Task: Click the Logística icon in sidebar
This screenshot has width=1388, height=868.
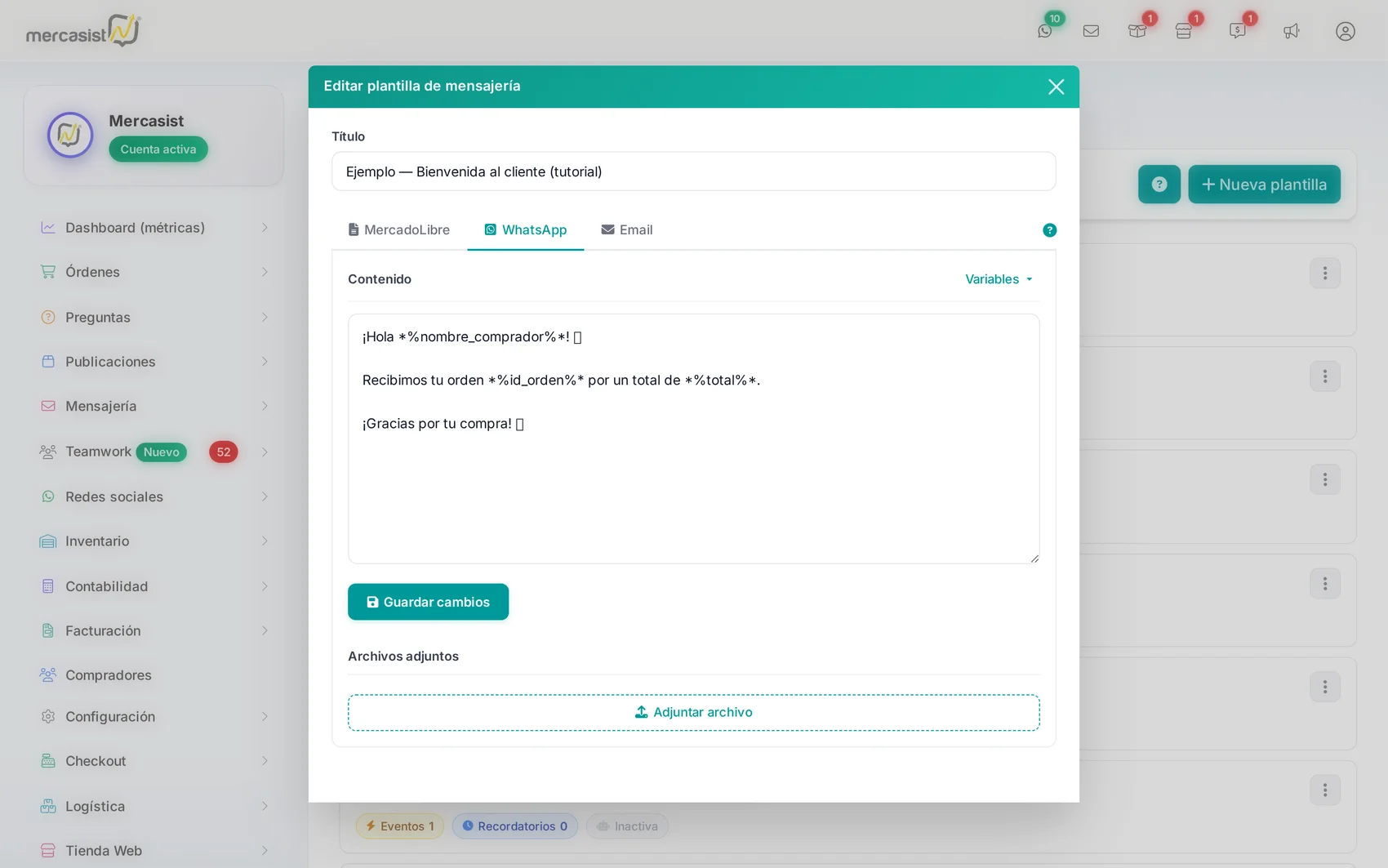Action: 48,806
